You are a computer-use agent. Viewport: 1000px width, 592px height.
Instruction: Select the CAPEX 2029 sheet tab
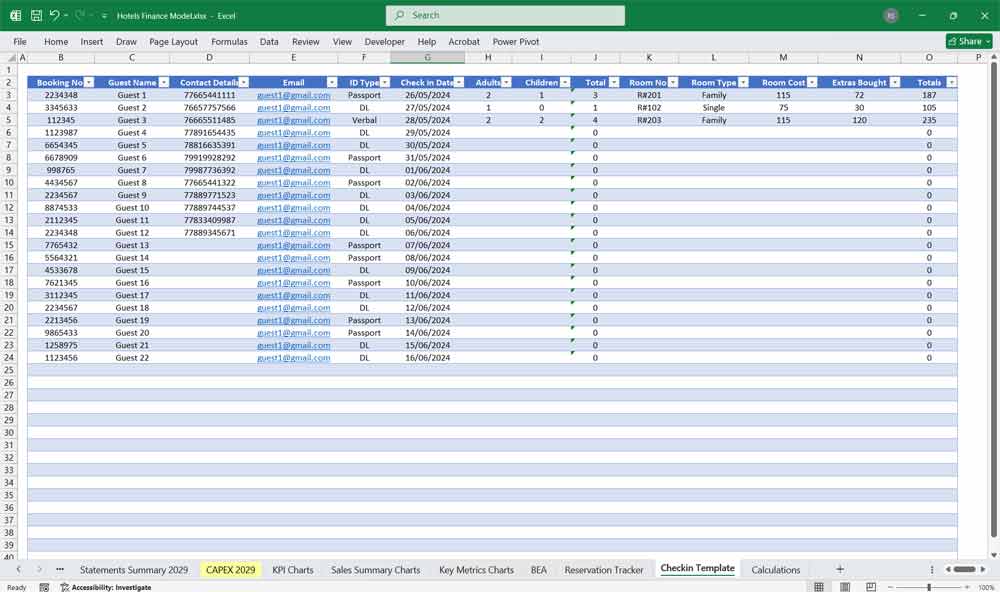point(230,570)
